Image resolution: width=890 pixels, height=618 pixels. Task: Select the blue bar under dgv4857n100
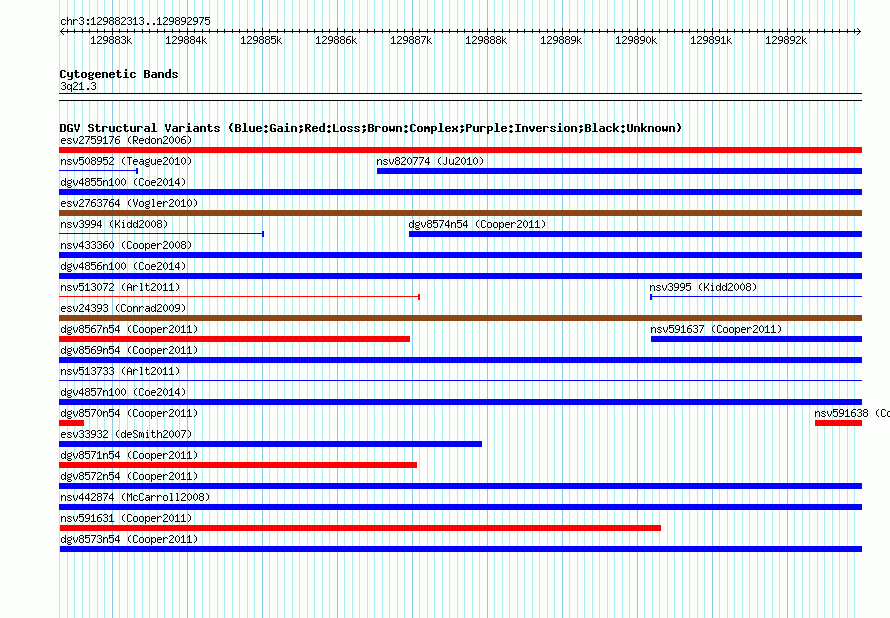click(460, 402)
